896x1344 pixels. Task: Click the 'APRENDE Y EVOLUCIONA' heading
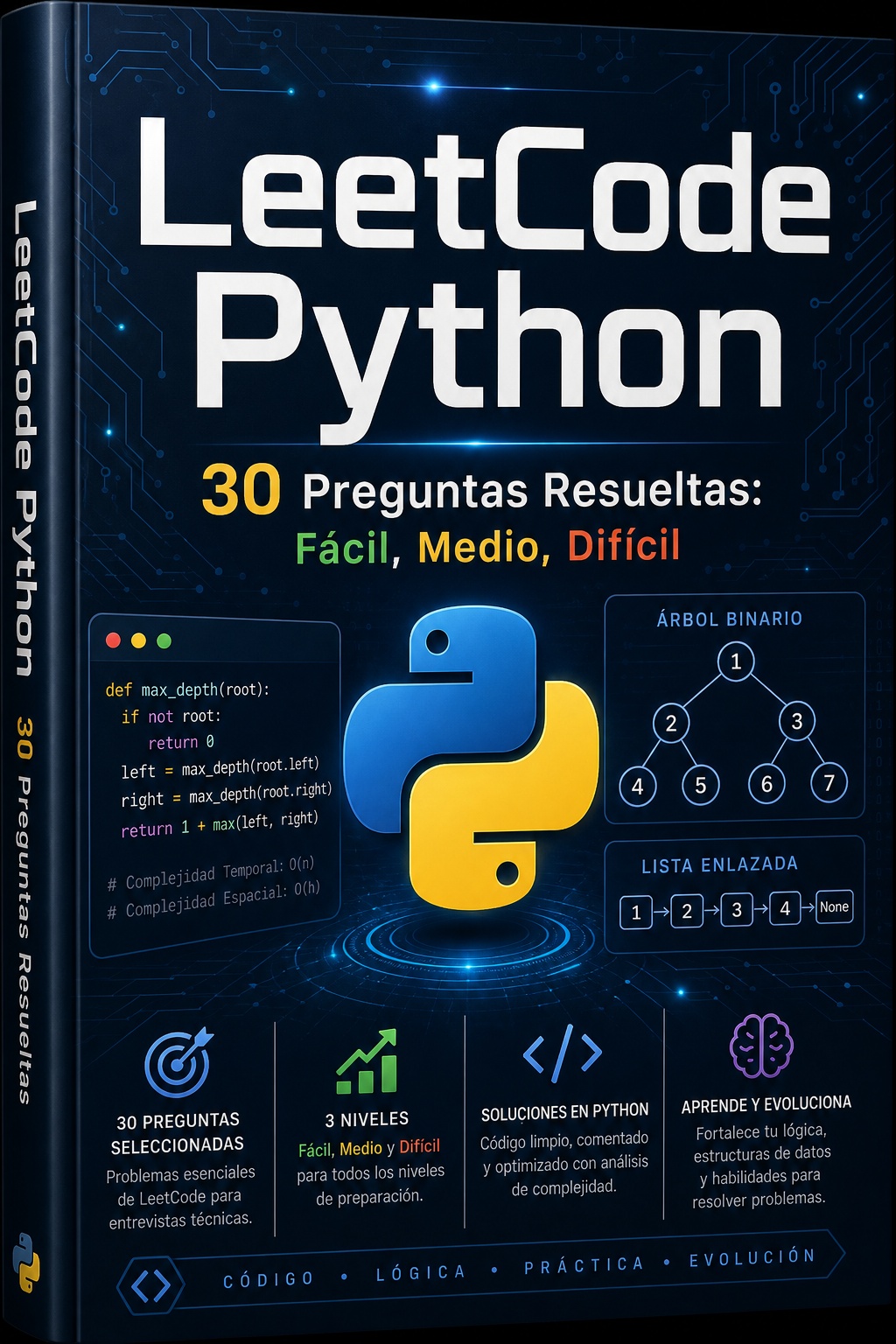[x=766, y=1104]
